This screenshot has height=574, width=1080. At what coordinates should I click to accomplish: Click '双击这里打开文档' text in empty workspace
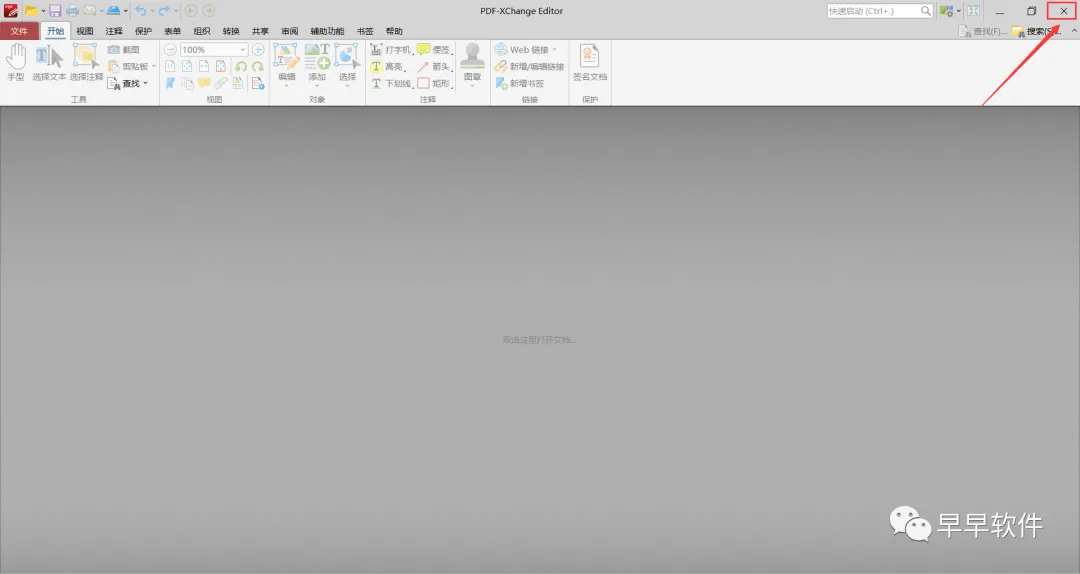tap(539, 340)
